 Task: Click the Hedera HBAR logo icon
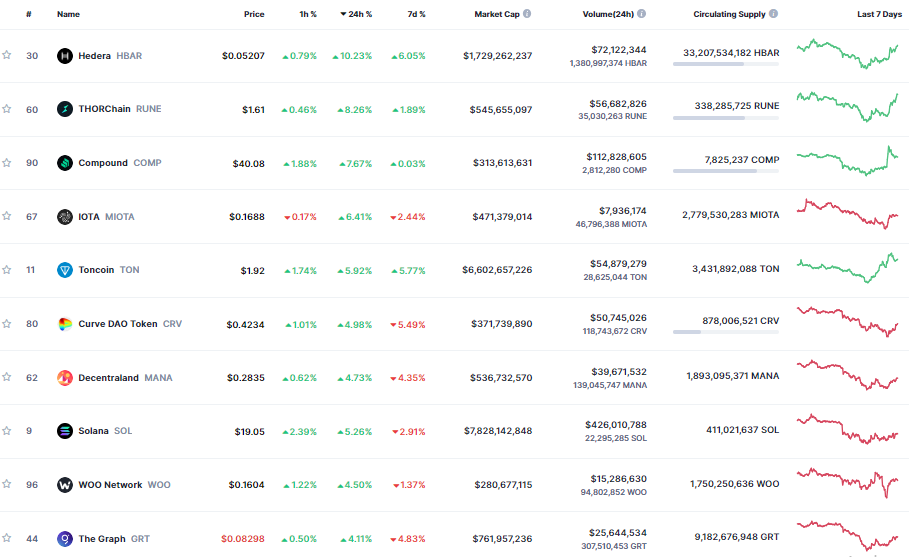[x=65, y=56]
